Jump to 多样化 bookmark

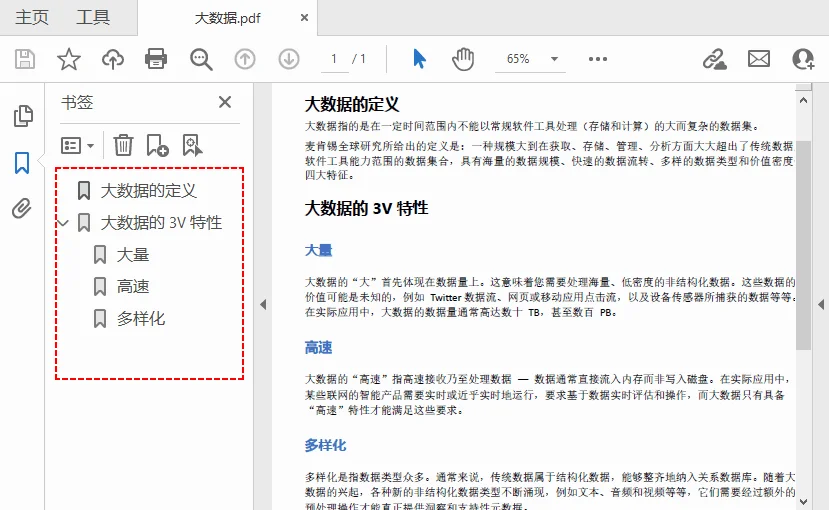tap(141, 318)
